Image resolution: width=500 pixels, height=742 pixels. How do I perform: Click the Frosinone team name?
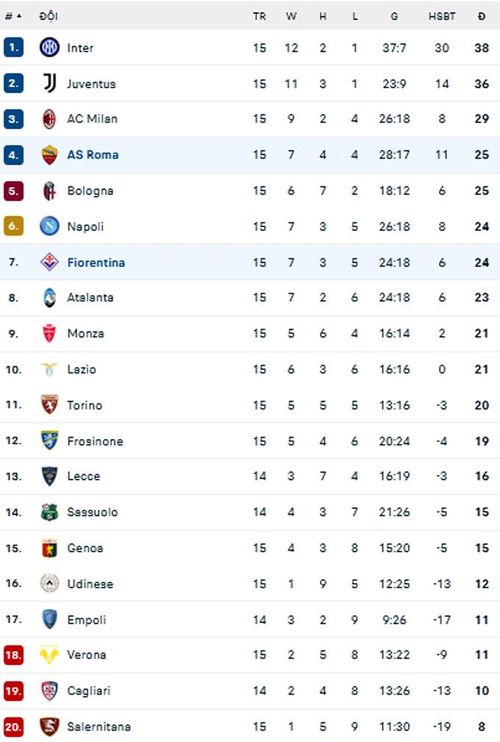[95, 441]
